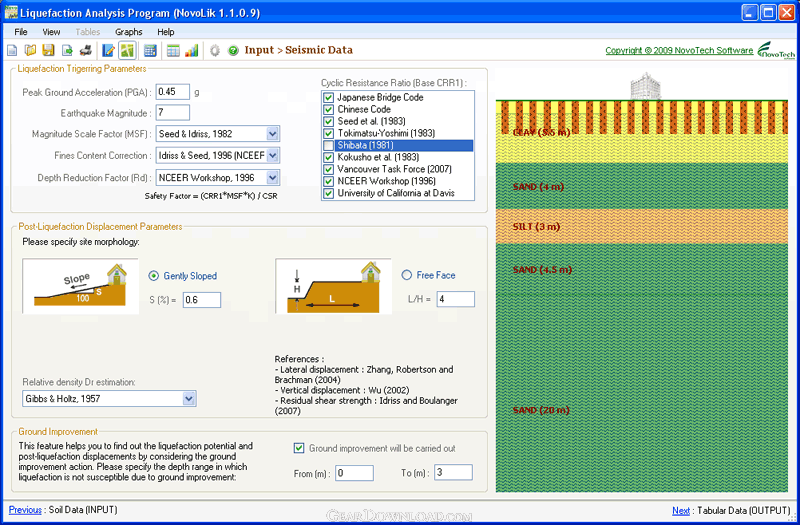The image size is (800, 525).
Task: Click the export page icon with green arrow
Action: click(x=67, y=50)
